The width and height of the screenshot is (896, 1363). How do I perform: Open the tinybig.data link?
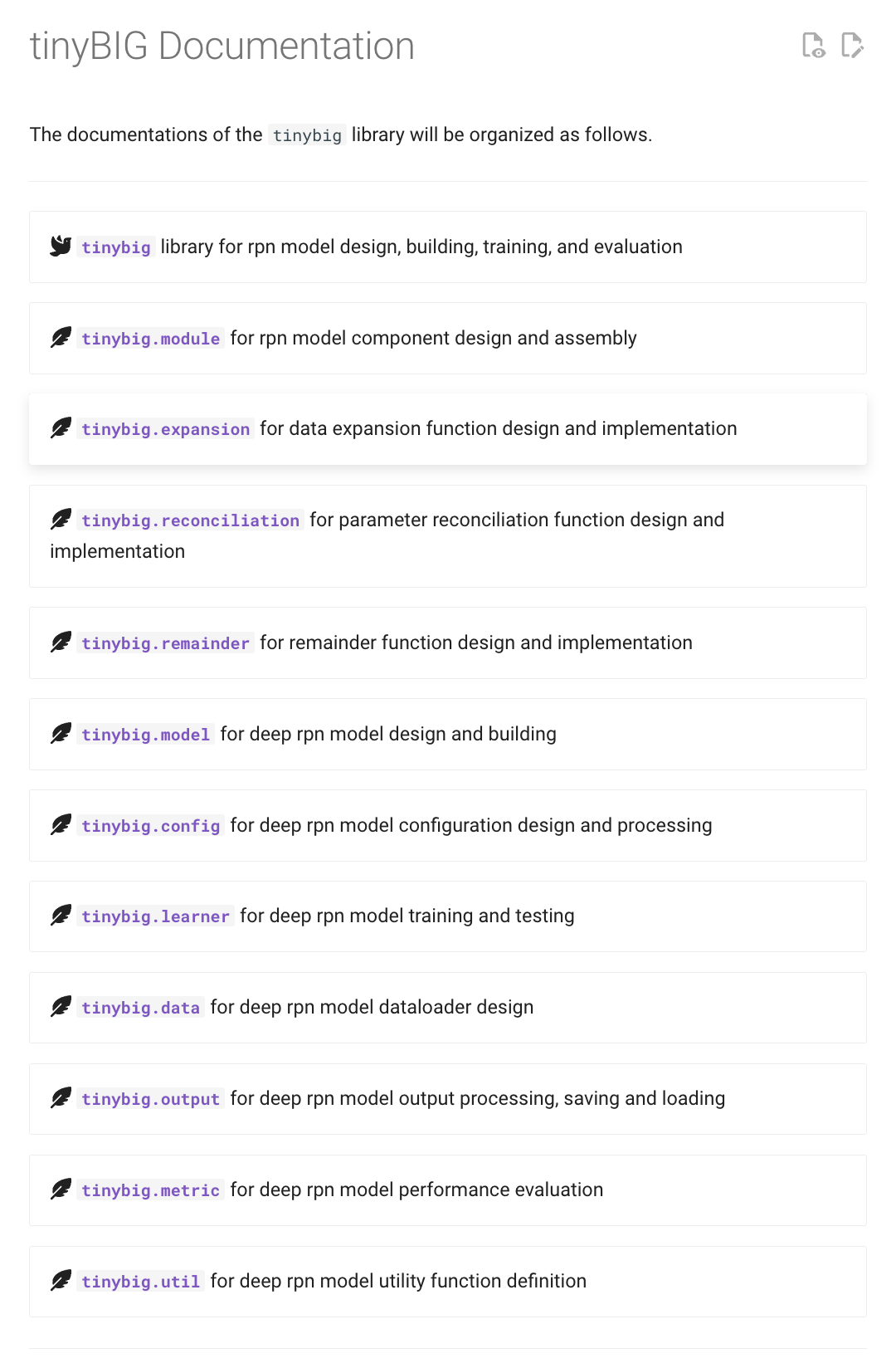141,1008
